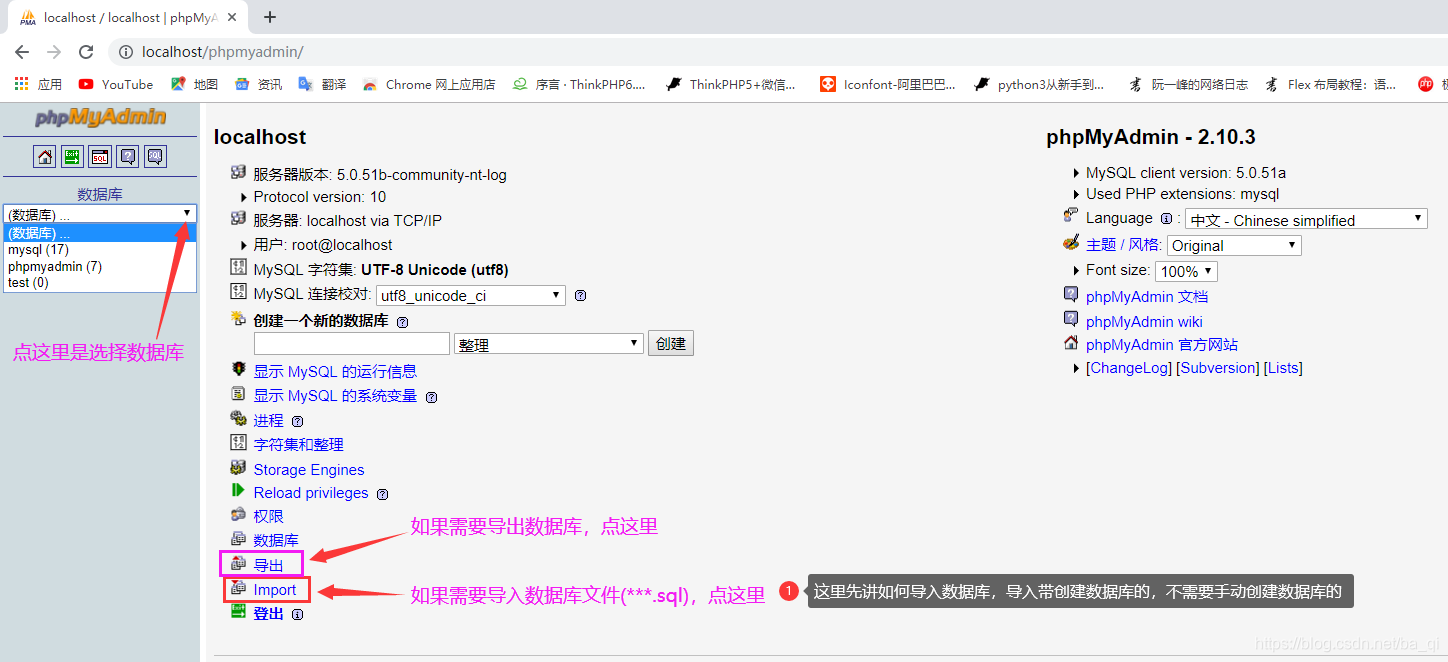Viewport: 1448px width, 662px height.
Task: Open the Language dropdown set to Chinese simplified
Action: pos(1305,219)
